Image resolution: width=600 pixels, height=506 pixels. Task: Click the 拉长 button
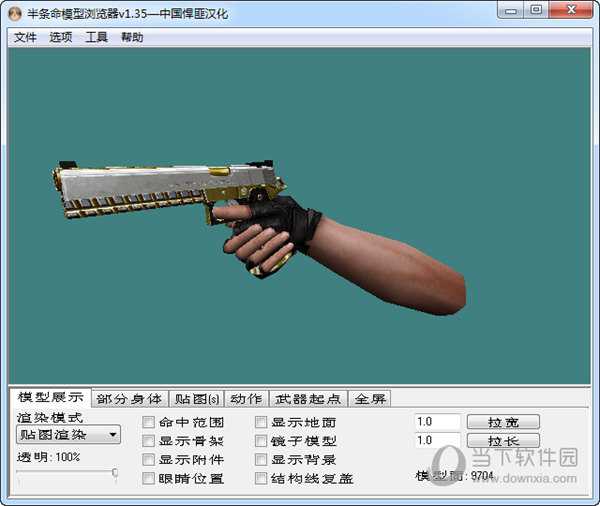tap(503, 441)
